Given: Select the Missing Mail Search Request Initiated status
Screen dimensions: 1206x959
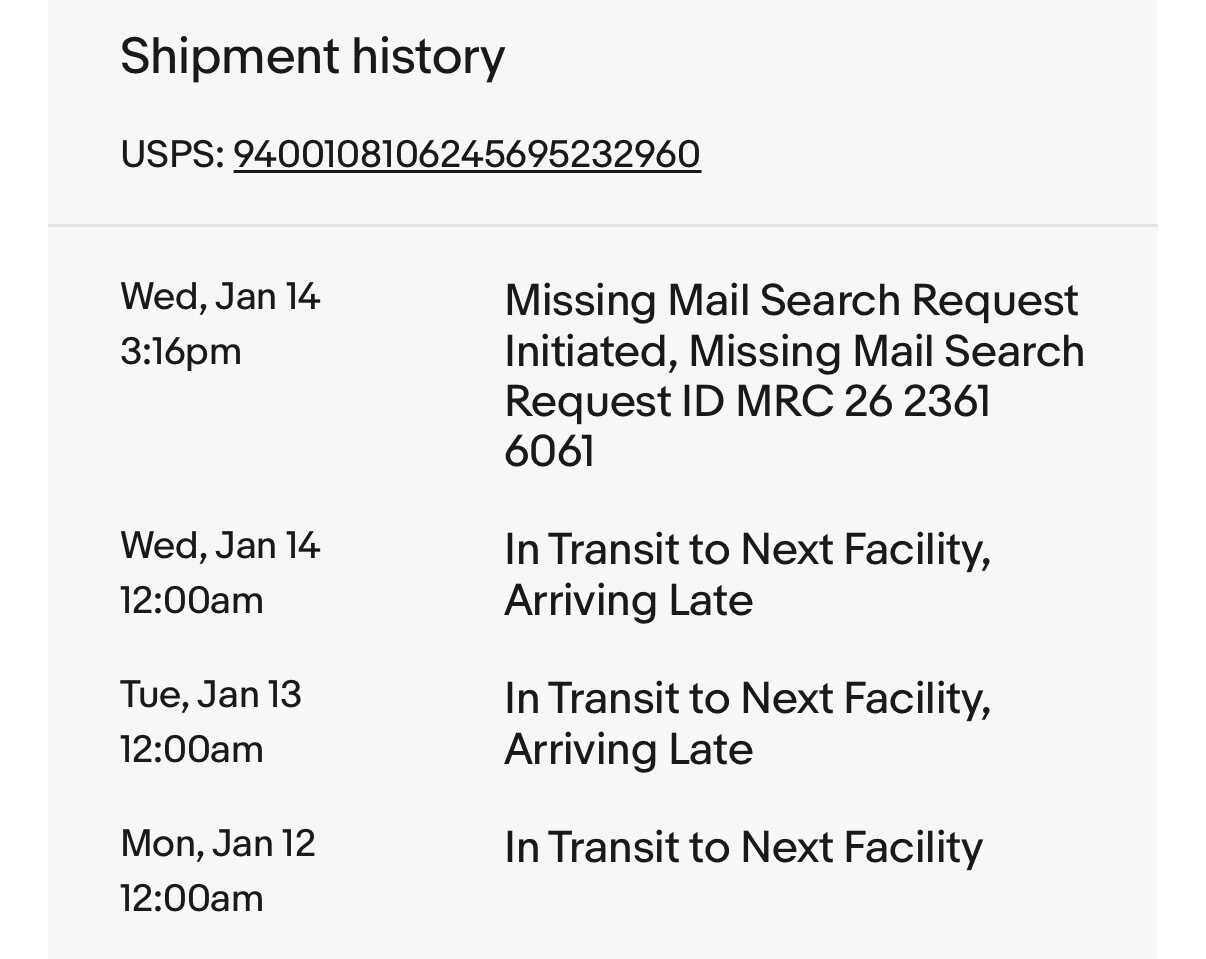Looking at the screenshot, I should click(x=791, y=300).
